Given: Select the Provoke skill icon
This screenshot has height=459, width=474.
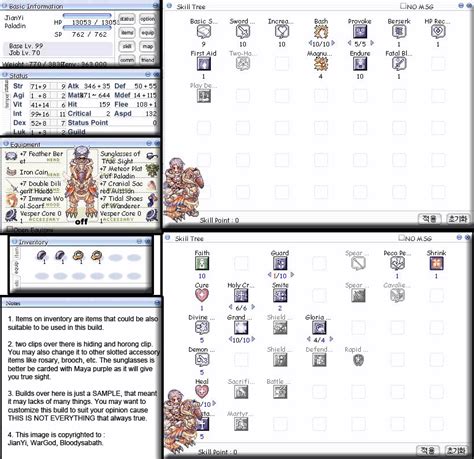Looking at the screenshot, I should coord(360,32).
